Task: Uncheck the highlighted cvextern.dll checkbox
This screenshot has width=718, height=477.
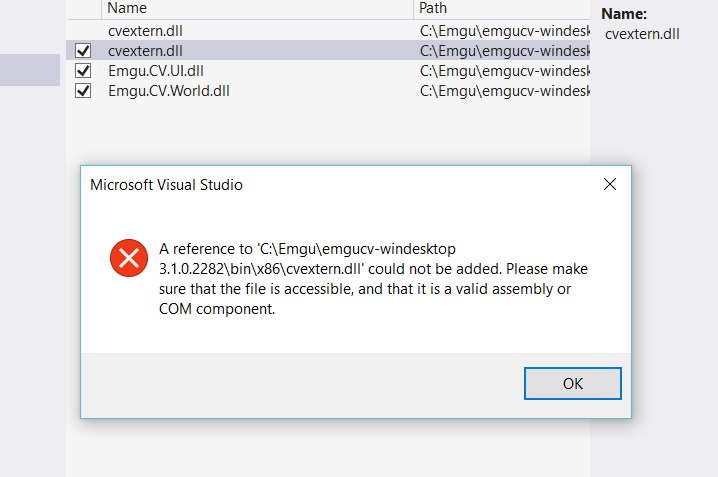Action: coord(83,50)
